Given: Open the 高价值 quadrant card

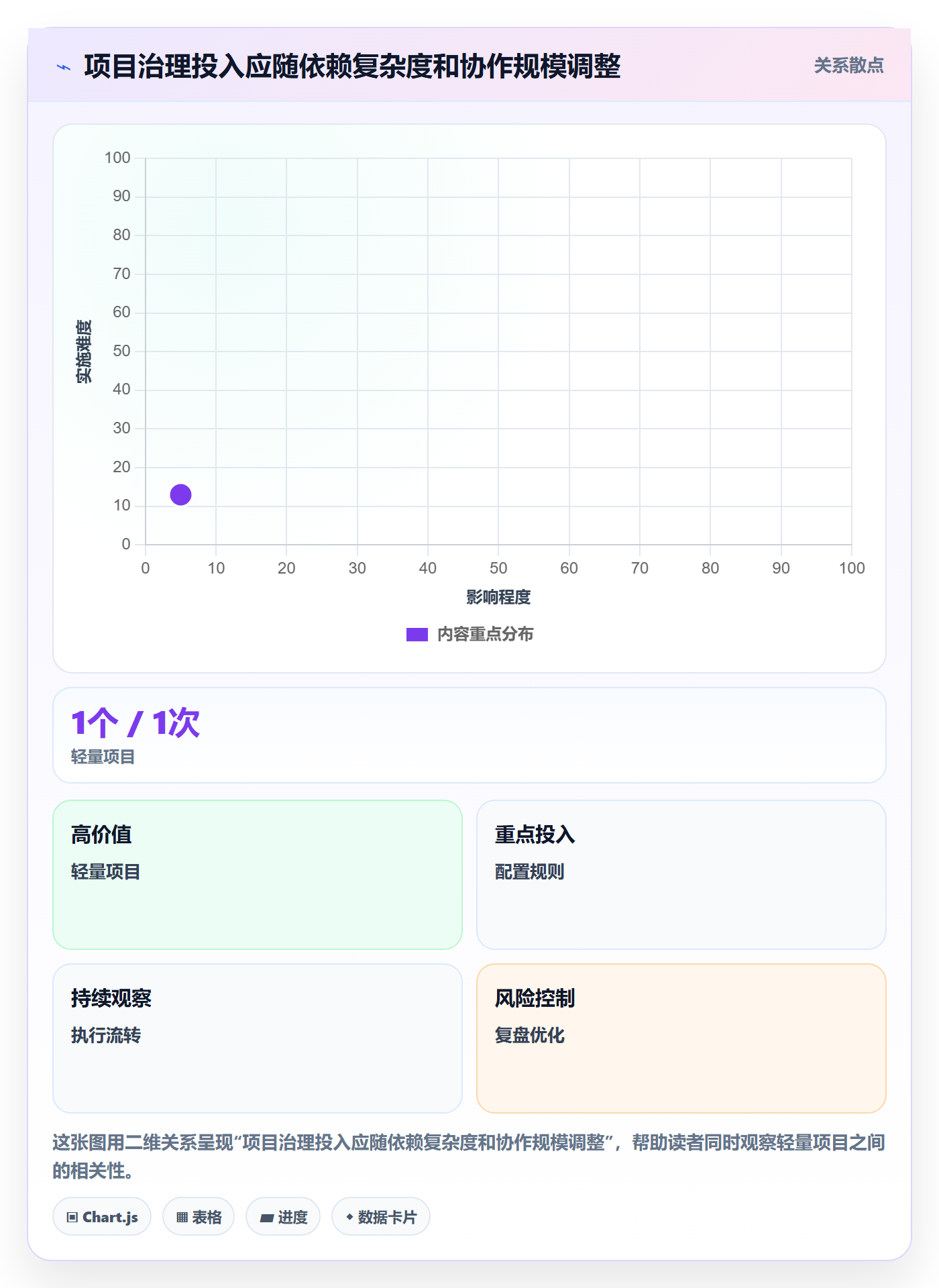Looking at the screenshot, I should tap(258, 875).
